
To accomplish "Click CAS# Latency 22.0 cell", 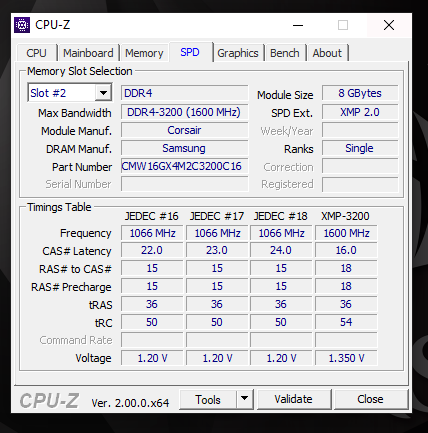I will 152,250.
